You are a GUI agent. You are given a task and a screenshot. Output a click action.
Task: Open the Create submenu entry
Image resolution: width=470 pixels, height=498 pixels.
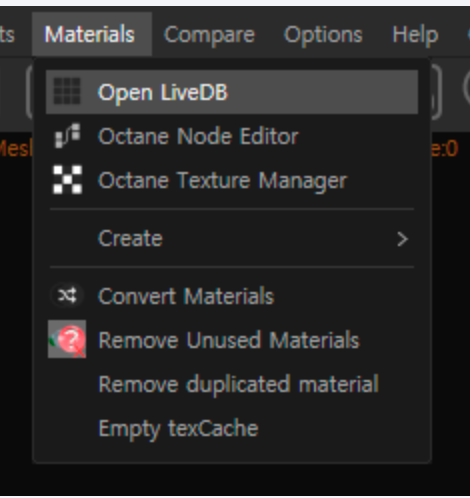[x=232, y=239]
